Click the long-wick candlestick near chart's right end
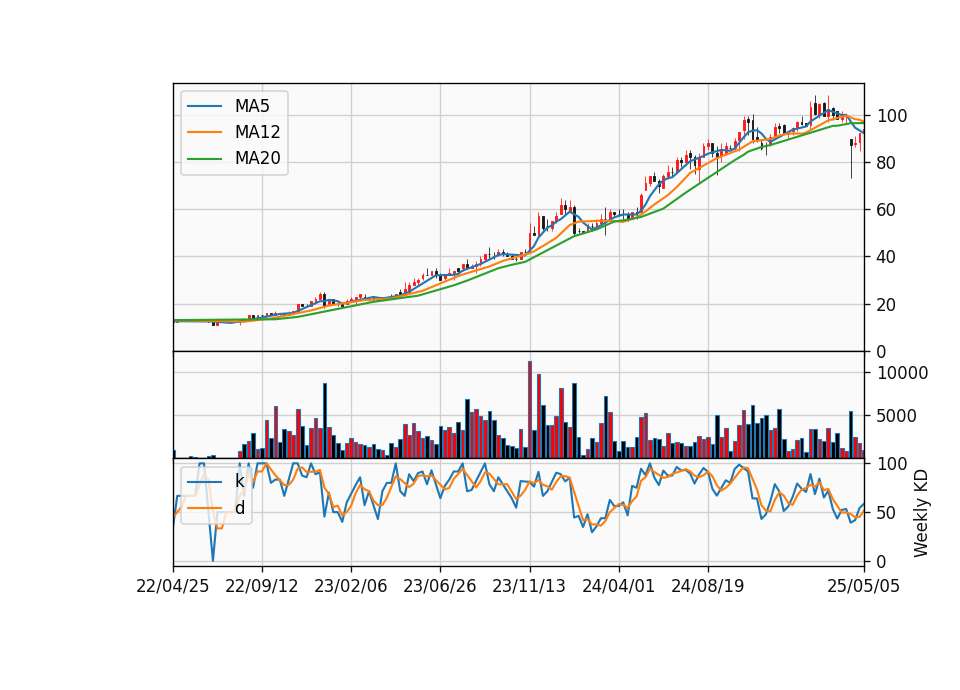Screen dimensions: 960x690 tap(851, 158)
